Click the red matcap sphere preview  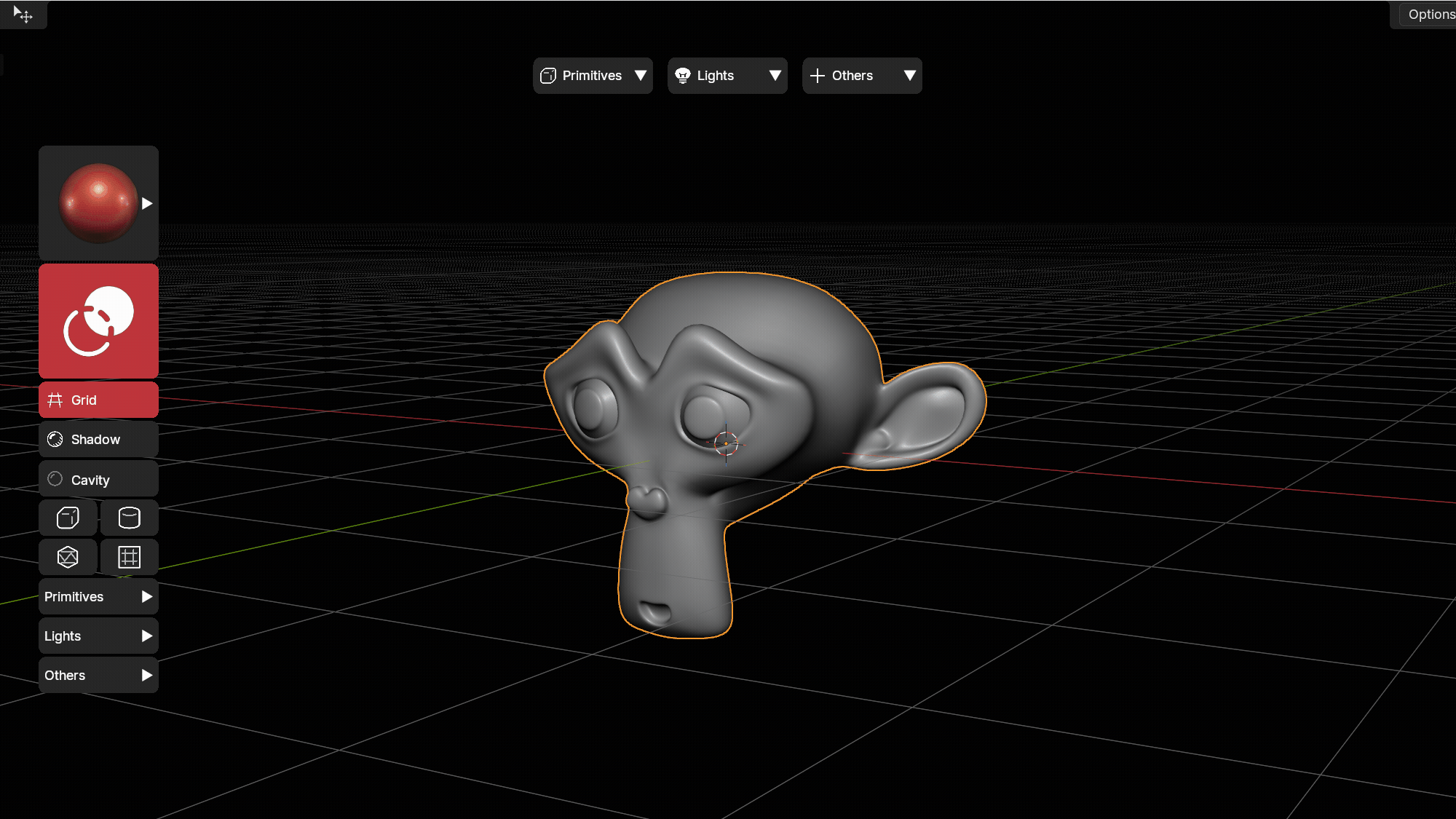coord(98,203)
